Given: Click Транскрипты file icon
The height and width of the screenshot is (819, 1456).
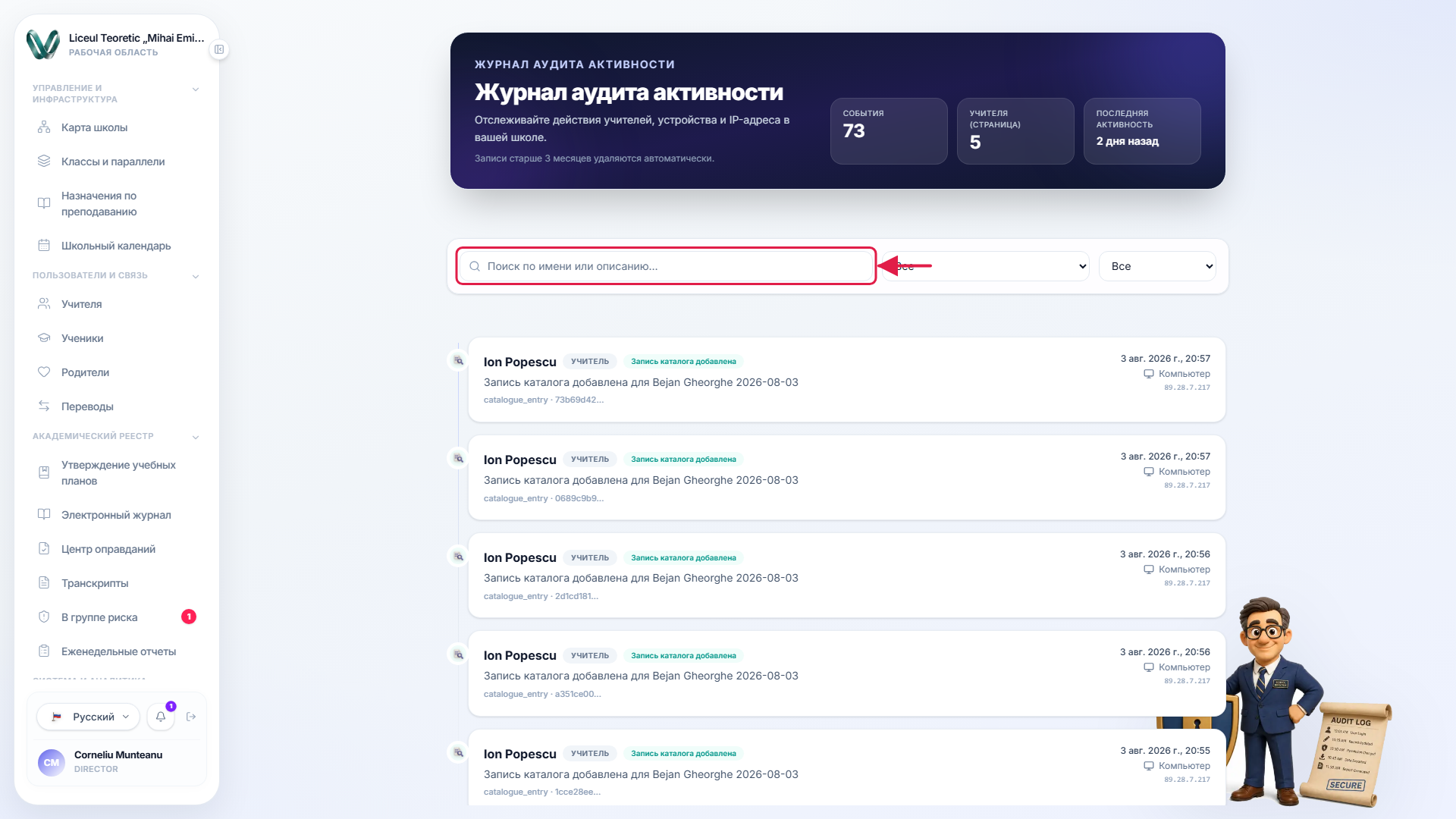Looking at the screenshot, I should [x=44, y=583].
